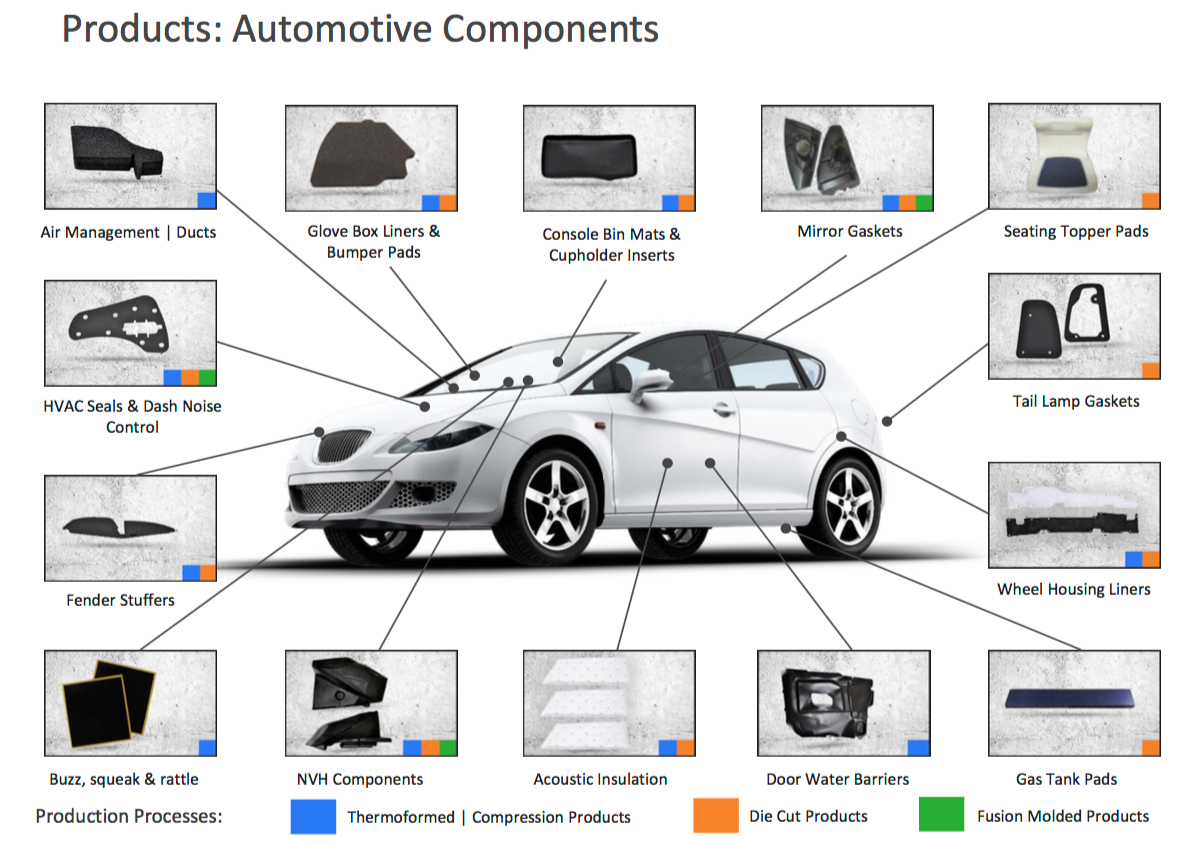Click "HVAC Seals & Dash Noise Control" caption
Image resolution: width=1187 pixels, height=842 pixels.
[x=132, y=416]
